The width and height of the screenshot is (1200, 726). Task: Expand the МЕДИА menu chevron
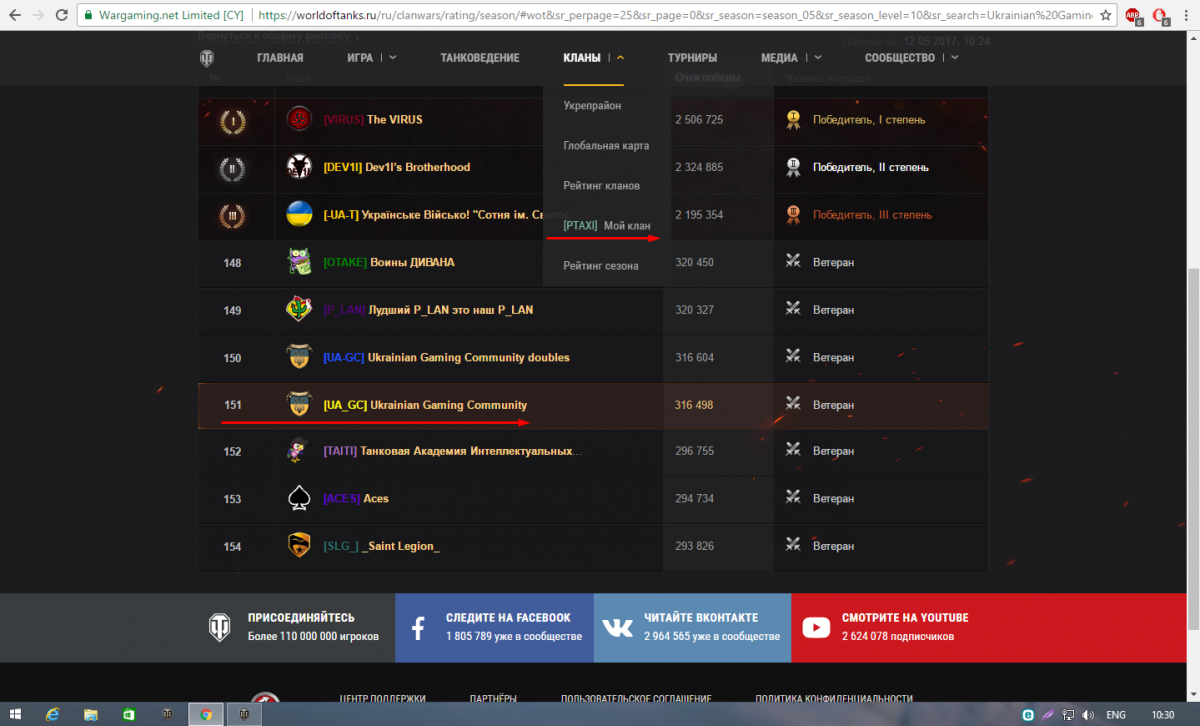coord(817,58)
